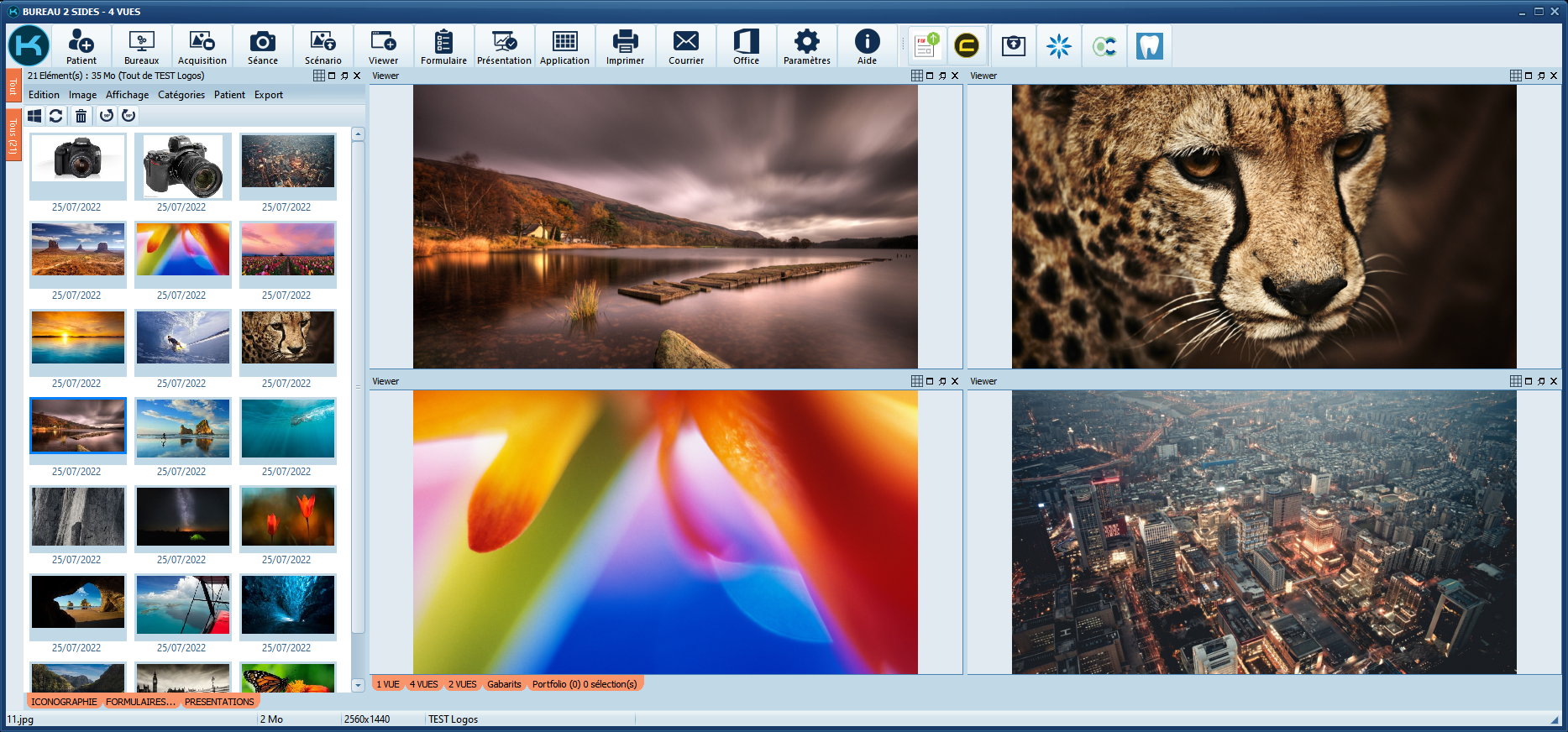Select the cheetah thumbnail in the list

click(287, 337)
